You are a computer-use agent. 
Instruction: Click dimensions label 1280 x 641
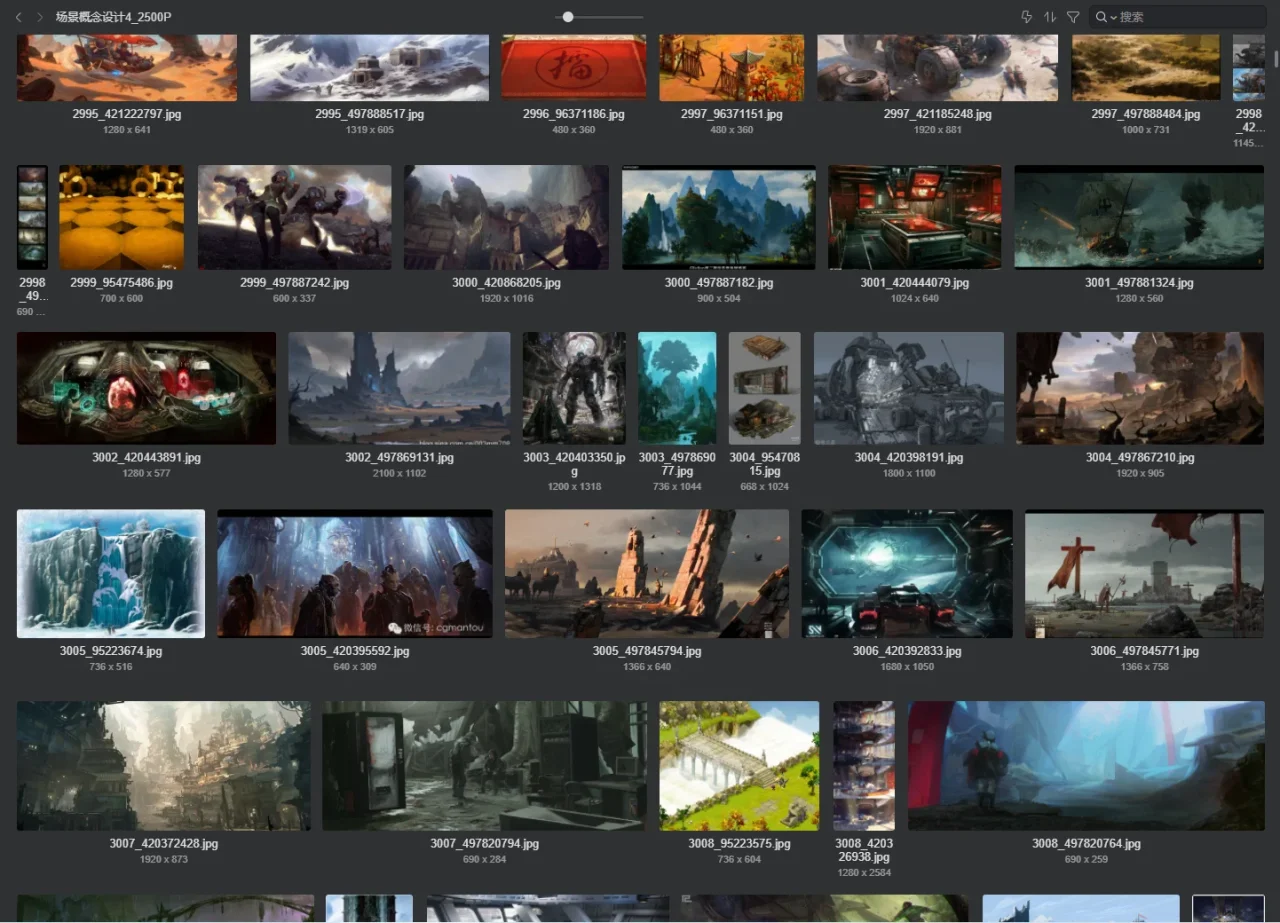[127, 130]
